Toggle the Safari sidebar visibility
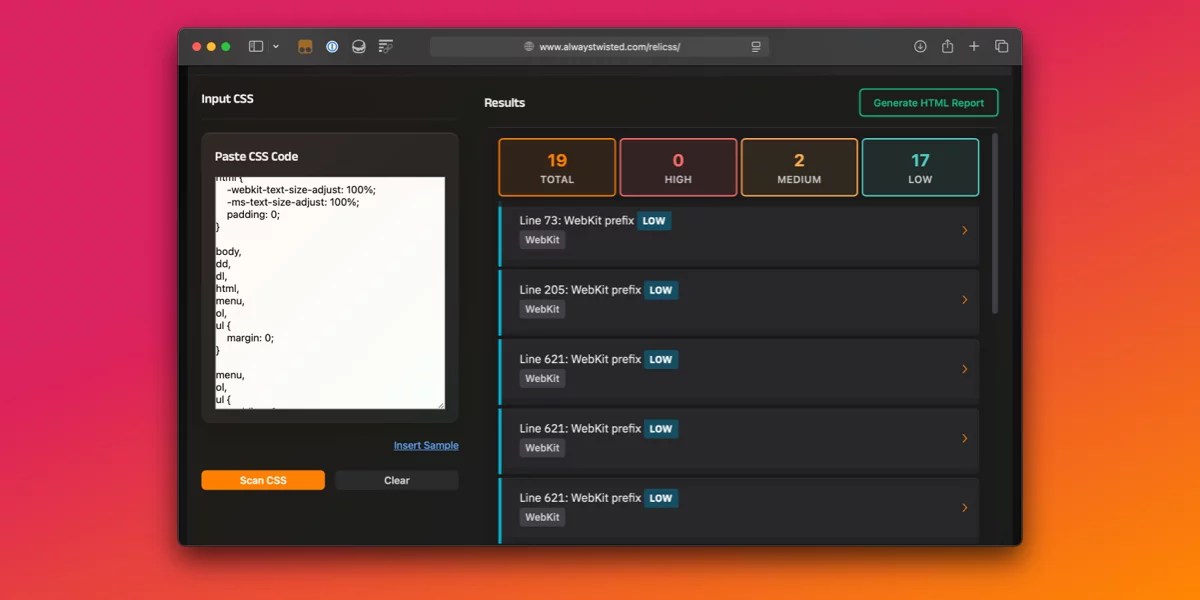The image size is (1200, 600). 255,45
